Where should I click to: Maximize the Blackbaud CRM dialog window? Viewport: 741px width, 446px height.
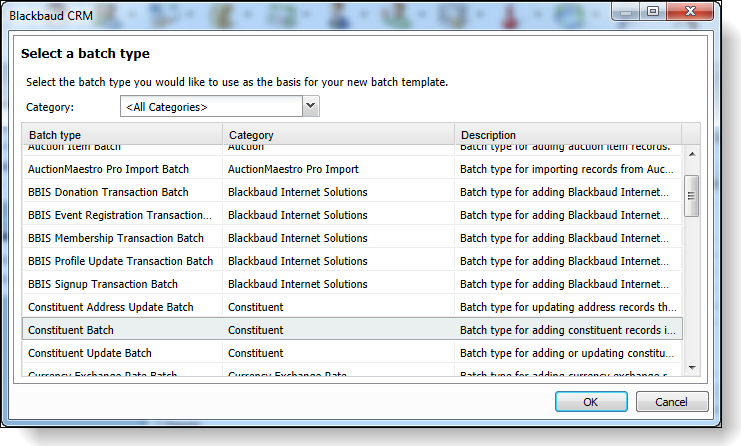tap(653, 11)
